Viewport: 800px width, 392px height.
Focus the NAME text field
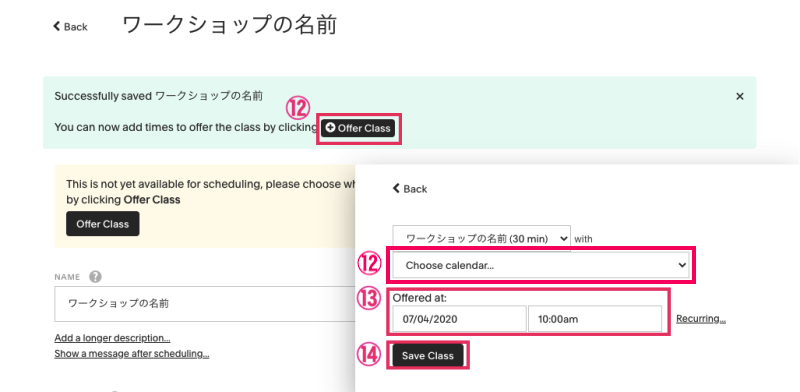pos(205,304)
